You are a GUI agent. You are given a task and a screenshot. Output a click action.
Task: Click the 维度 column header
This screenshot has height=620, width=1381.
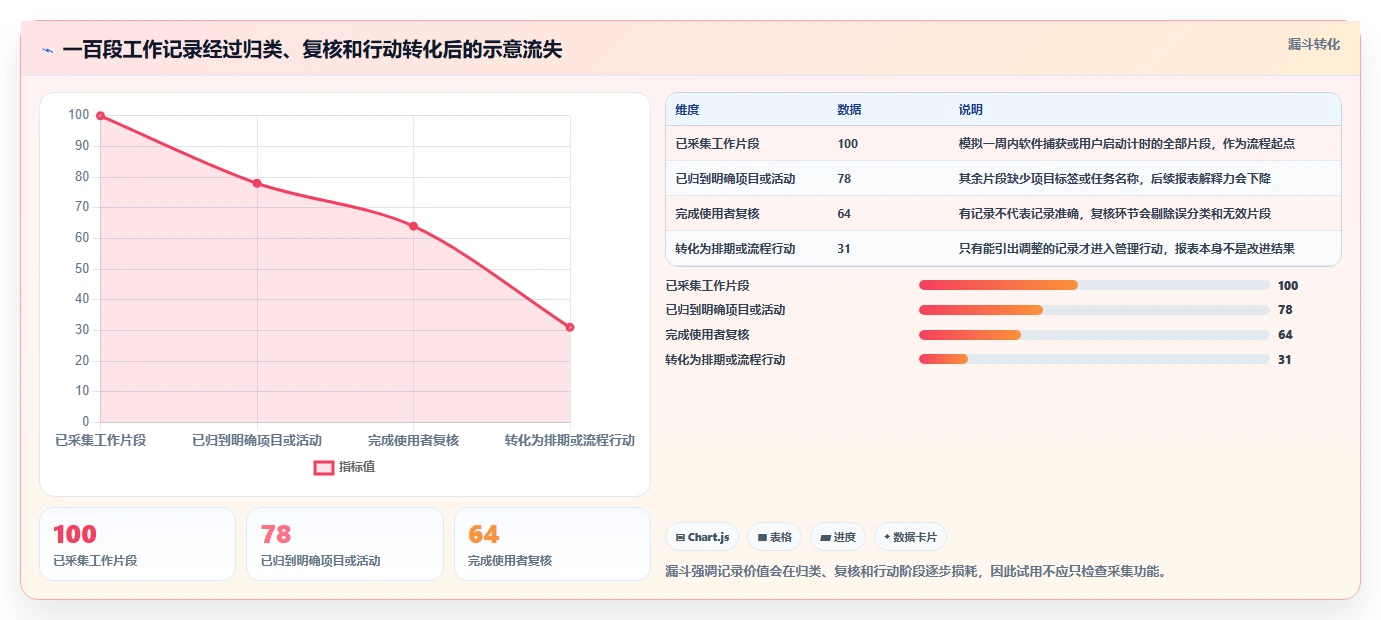pos(687,110)
